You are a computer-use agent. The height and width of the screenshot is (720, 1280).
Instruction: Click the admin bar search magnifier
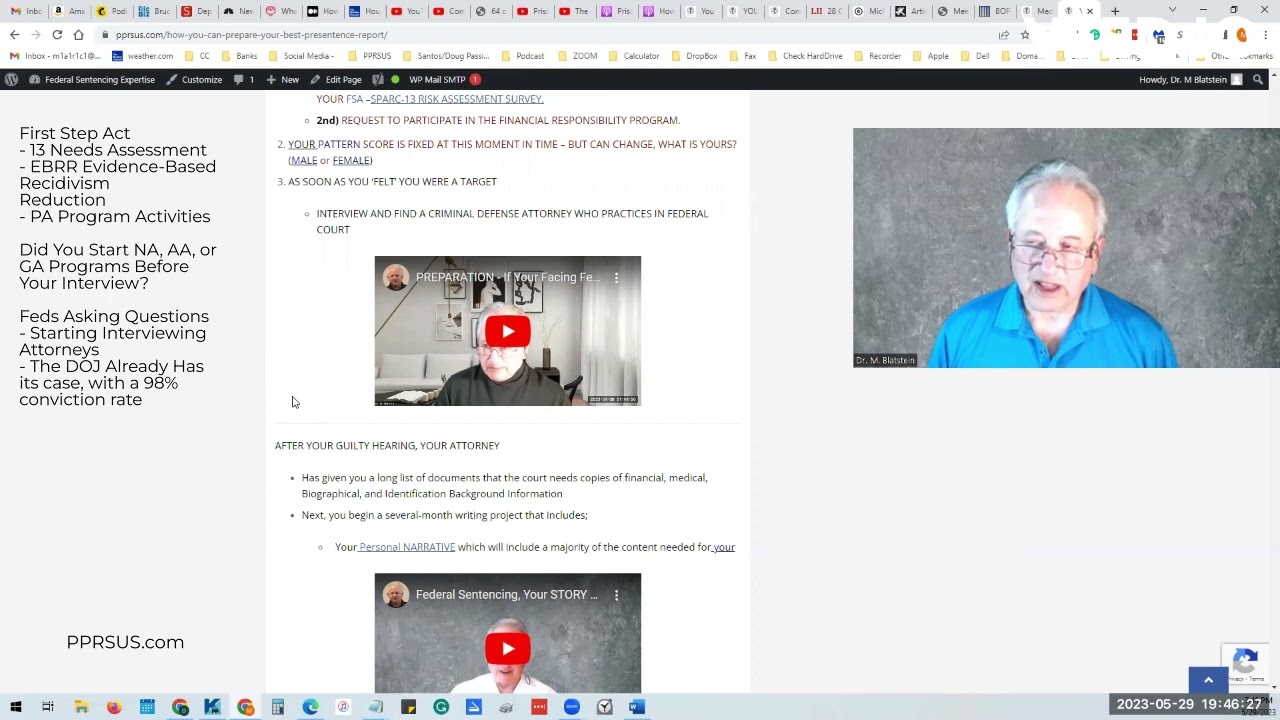click(1258, 79)
